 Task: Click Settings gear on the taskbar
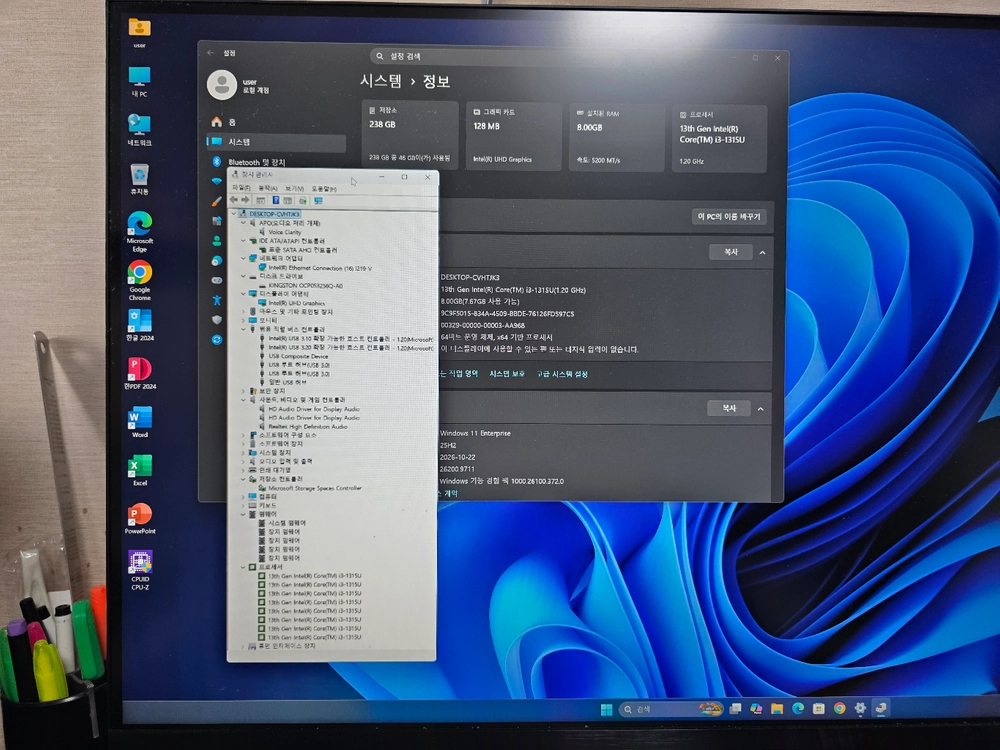pos(860,708)
